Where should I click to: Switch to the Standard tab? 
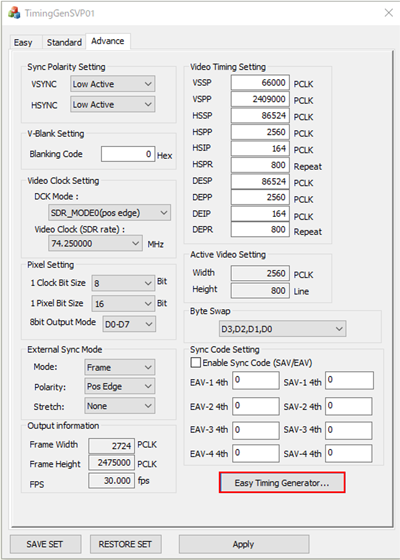click(64, 42)
